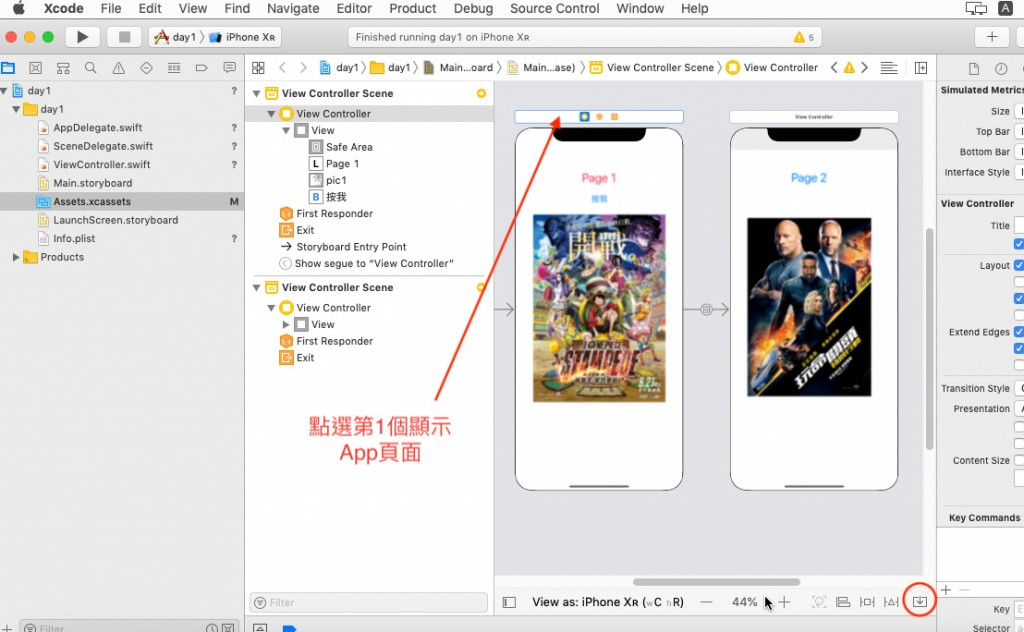
Task: Toggle the Layout checkbox
Action: point(1019,265)
